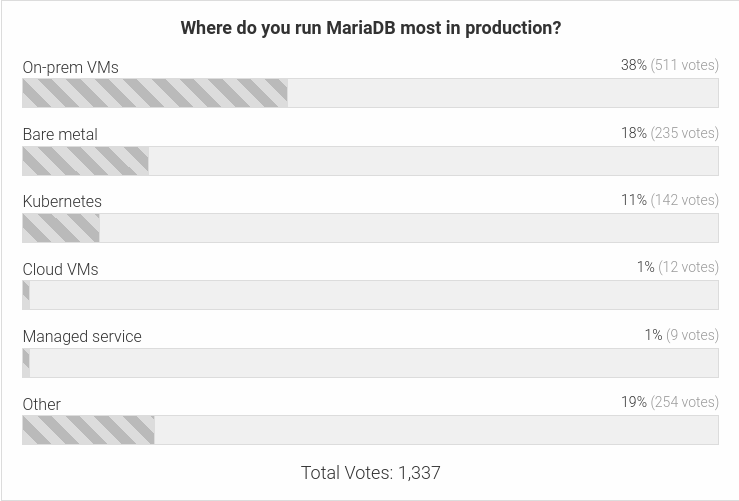Click the Total Votes: 1,337 text
The width and height of the screenshot is (739, 501).
[x=370, y=472]
